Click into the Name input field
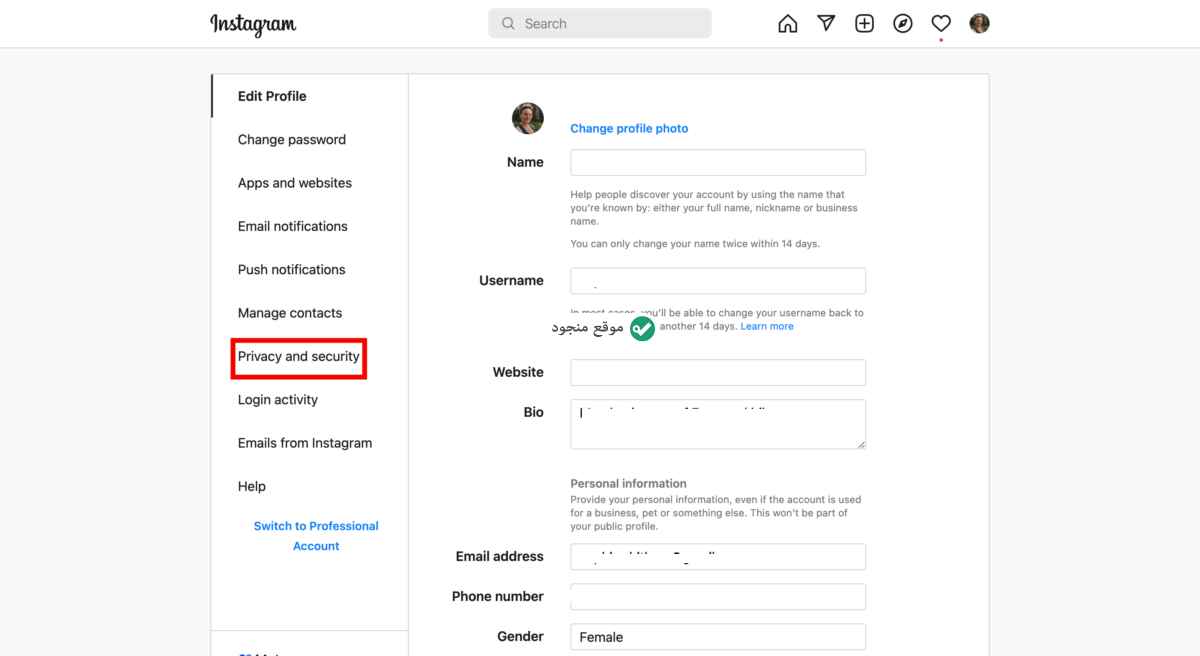 [718, 163]
